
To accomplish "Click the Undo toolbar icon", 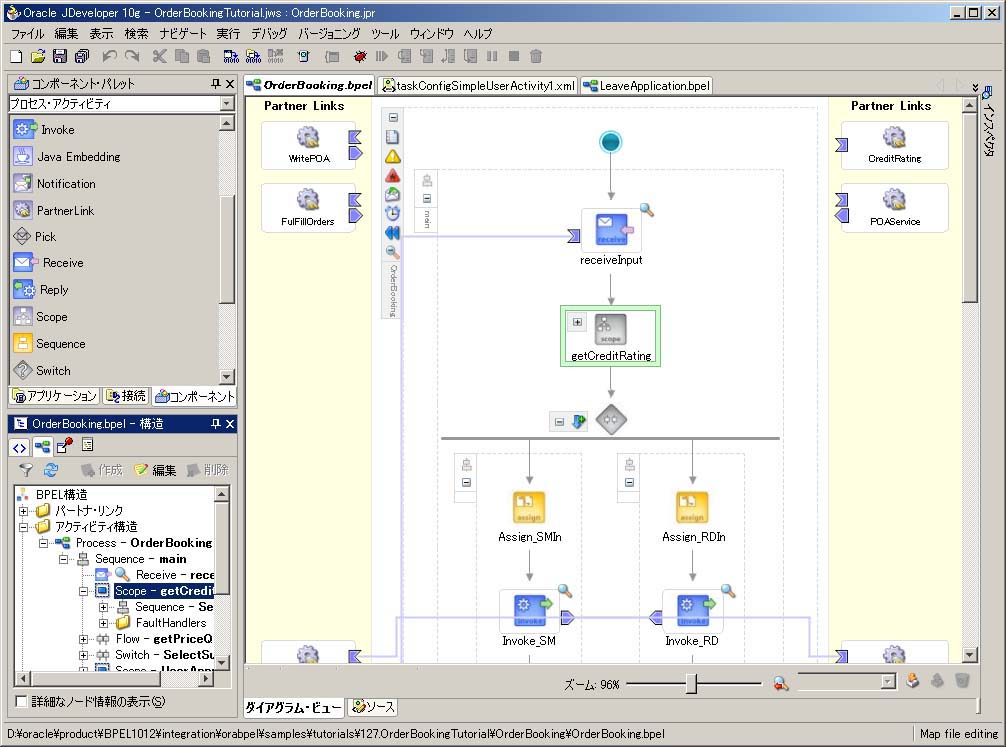I will tap(109, 56).
